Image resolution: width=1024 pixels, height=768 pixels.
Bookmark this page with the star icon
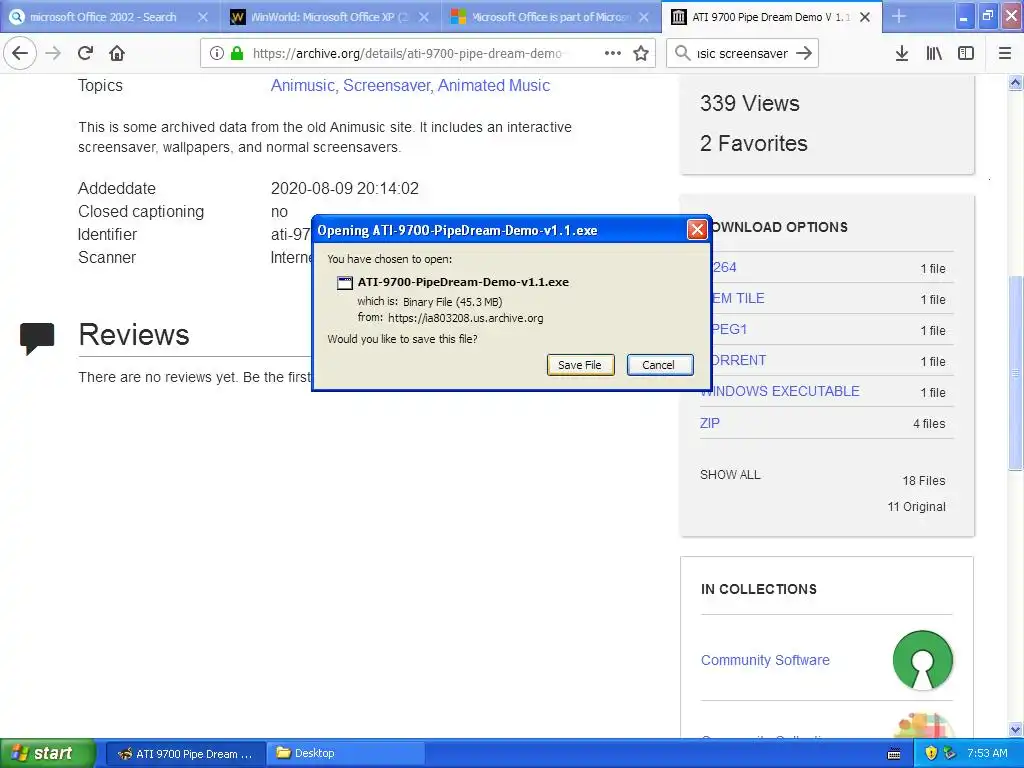[x=641, y=53]
